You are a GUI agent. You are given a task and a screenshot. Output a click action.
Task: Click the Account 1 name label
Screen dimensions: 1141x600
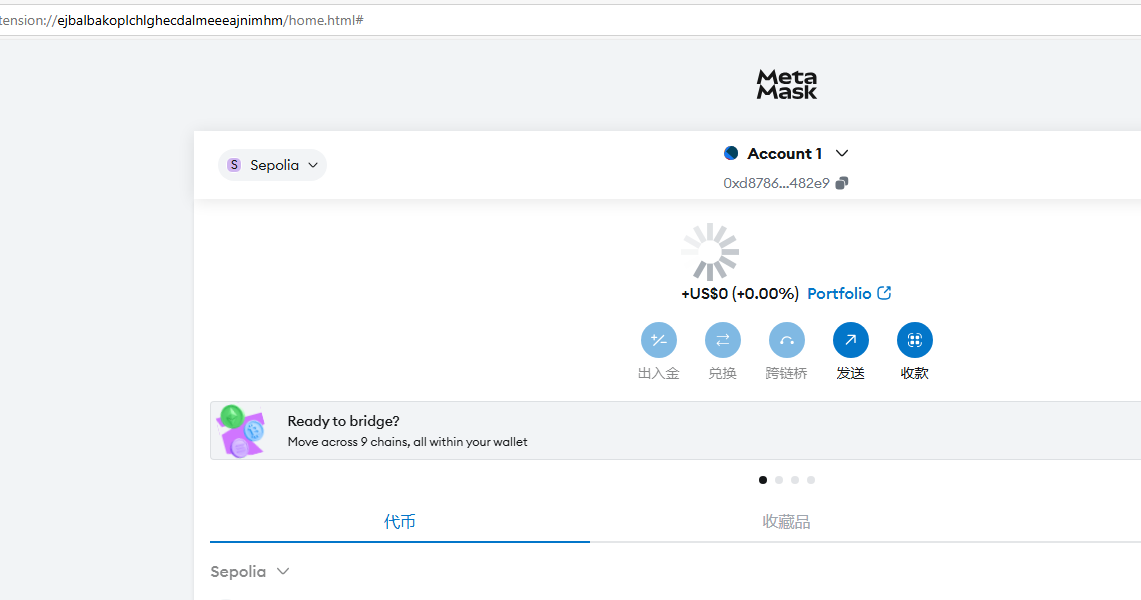pos(784,153)
